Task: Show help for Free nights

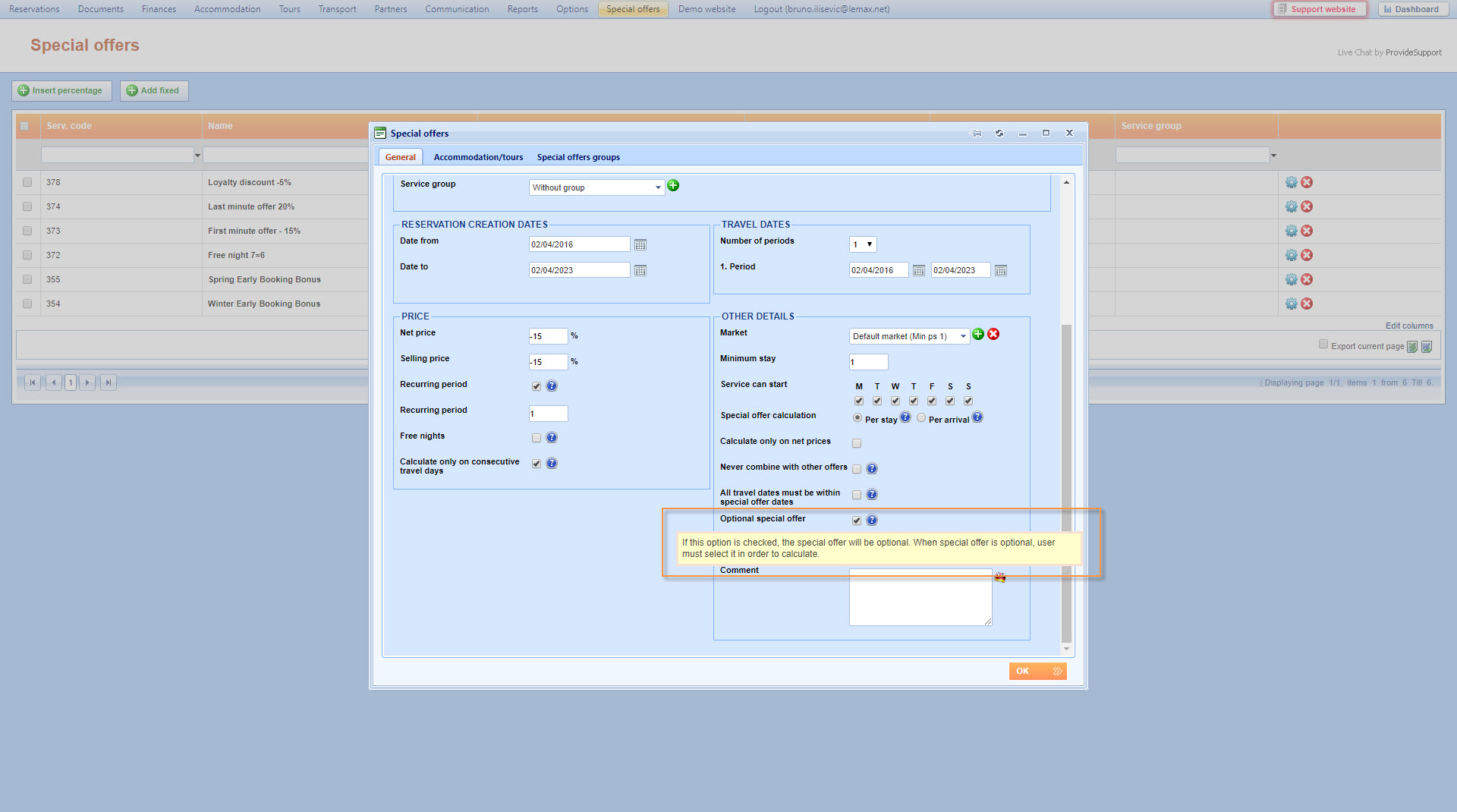Action: tap(552, 437)
